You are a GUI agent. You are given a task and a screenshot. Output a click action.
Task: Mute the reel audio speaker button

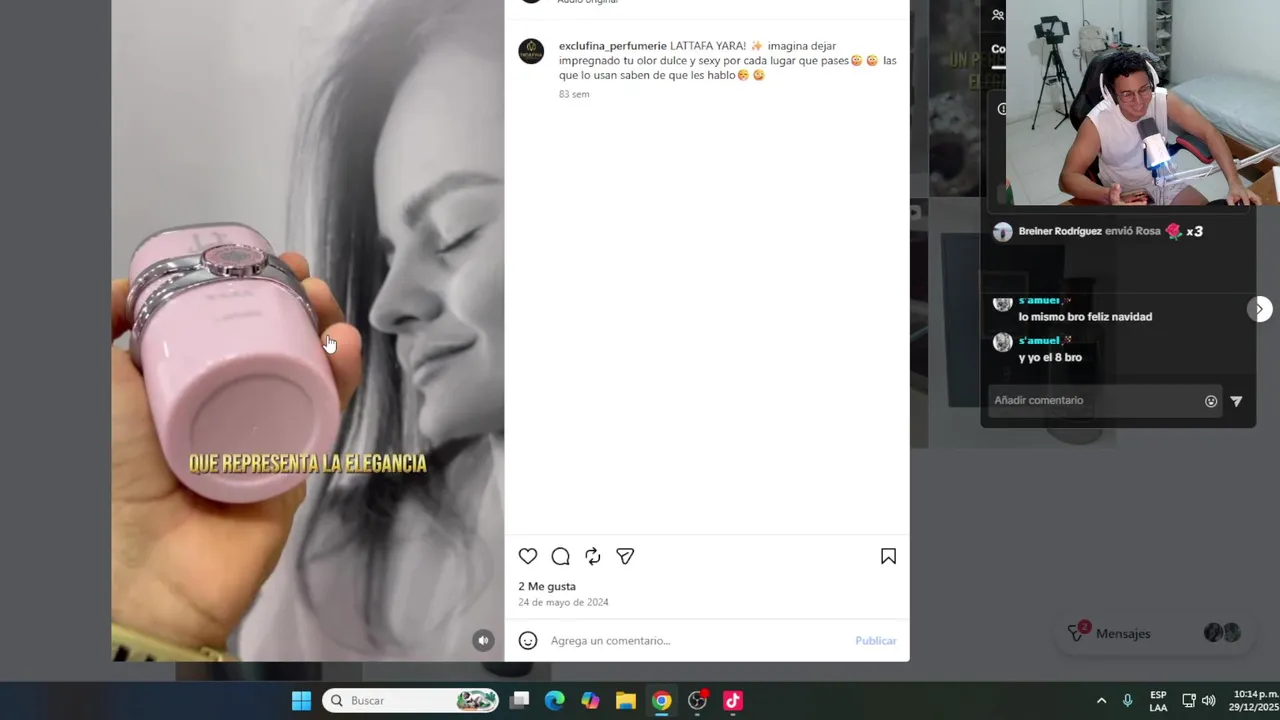click(x=483, y=640)
